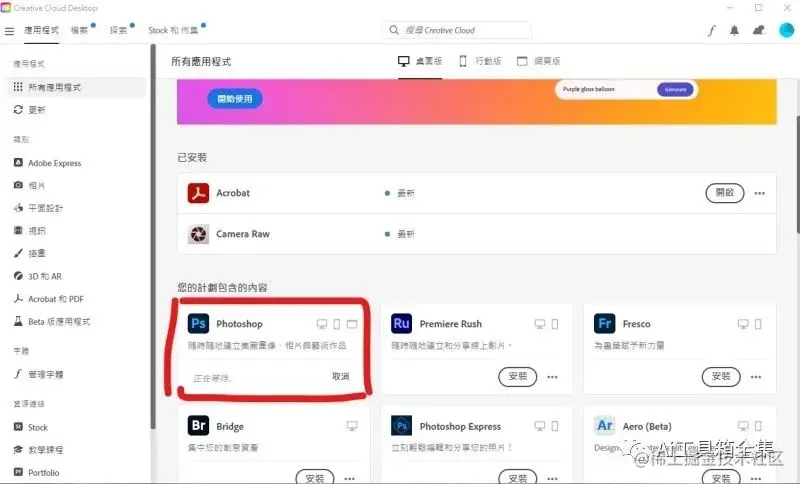Click the Creative Cloud search field

(x=457, y=30)
